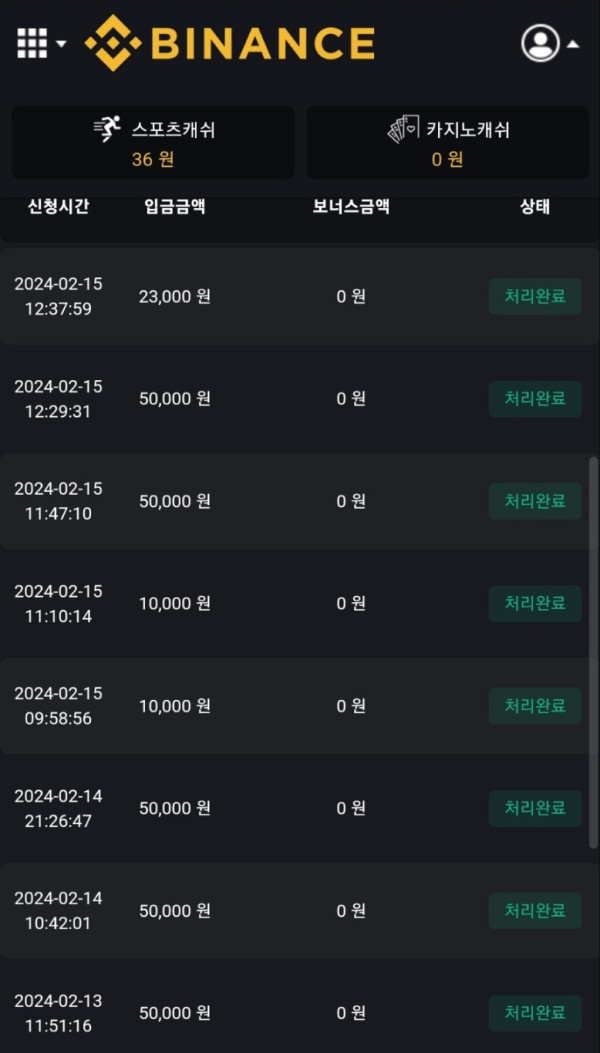Click the 입금금액 column header

[x=175, y=207]
